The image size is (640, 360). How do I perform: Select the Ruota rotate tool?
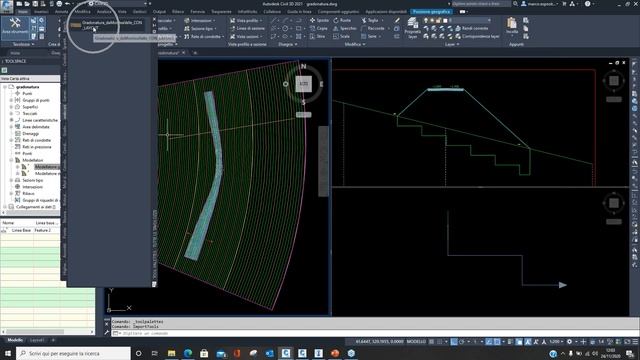tap(342, 20)
